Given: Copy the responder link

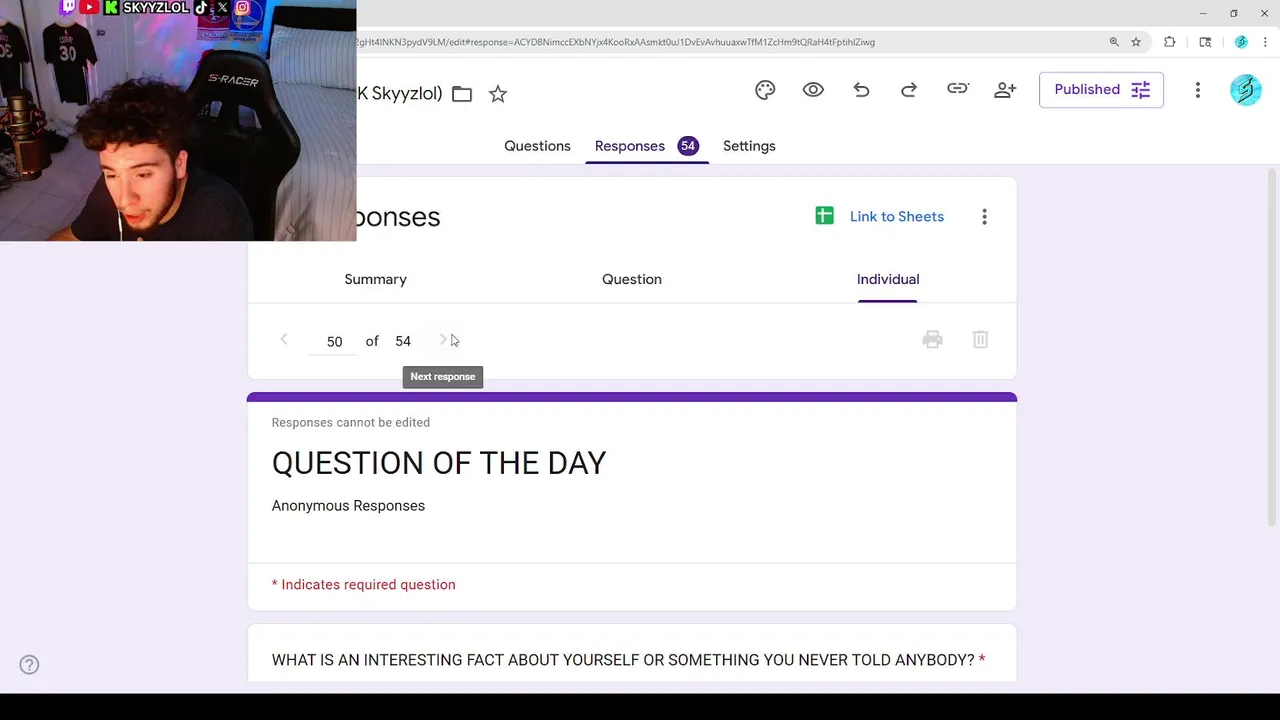Looking at the screenshot, I should tap(957, 90).
